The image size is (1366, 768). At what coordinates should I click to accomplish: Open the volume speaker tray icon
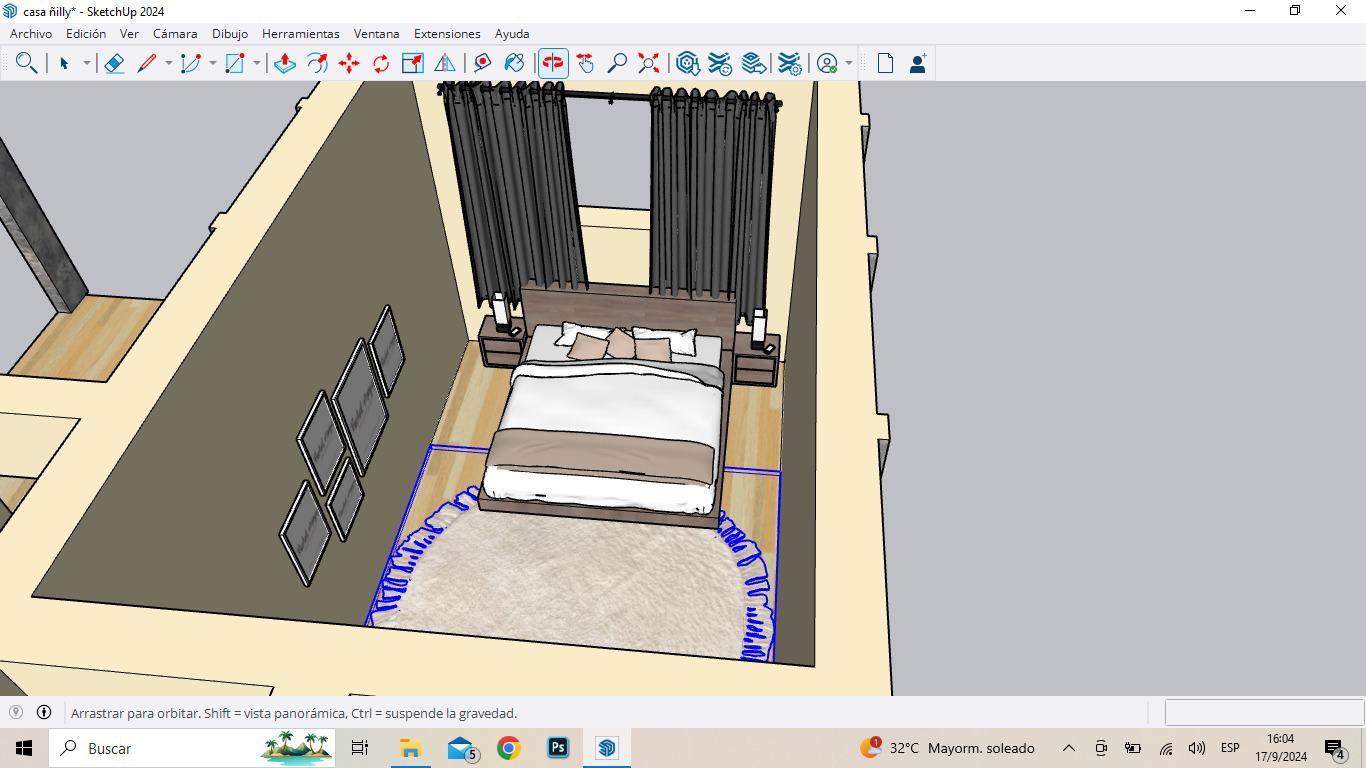pos(1197,748)
